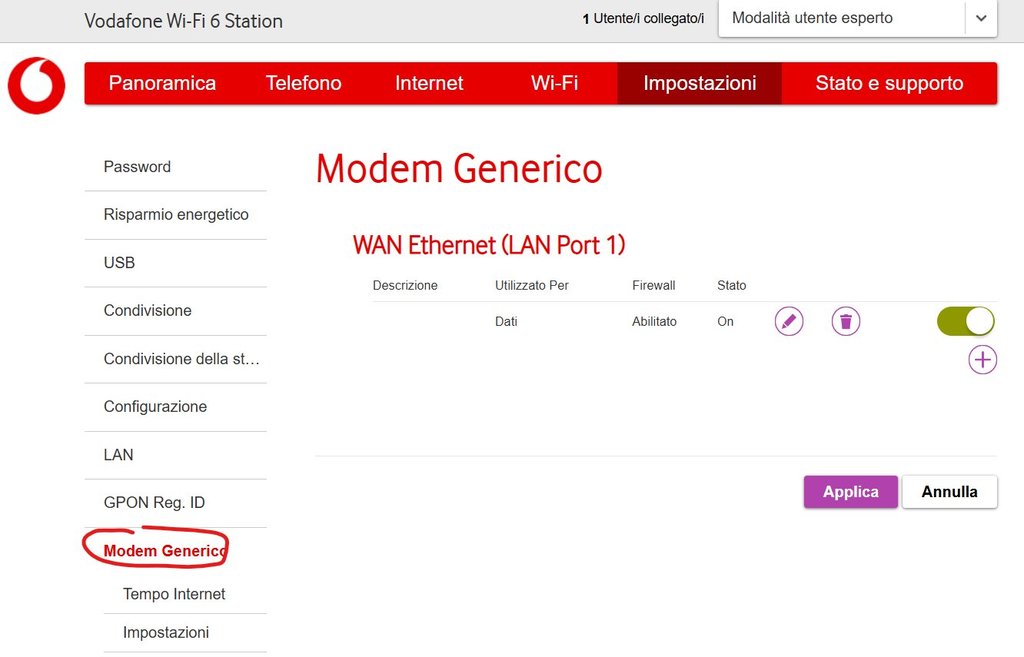
Task: Open the Modalità utente esperto dropdown
Action: [x=857, y=18]
